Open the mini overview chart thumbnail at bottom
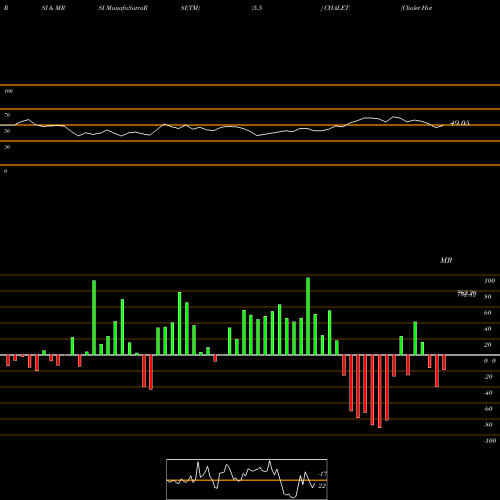The height and width of the screenshot is (500, 500). click(247, 479)
